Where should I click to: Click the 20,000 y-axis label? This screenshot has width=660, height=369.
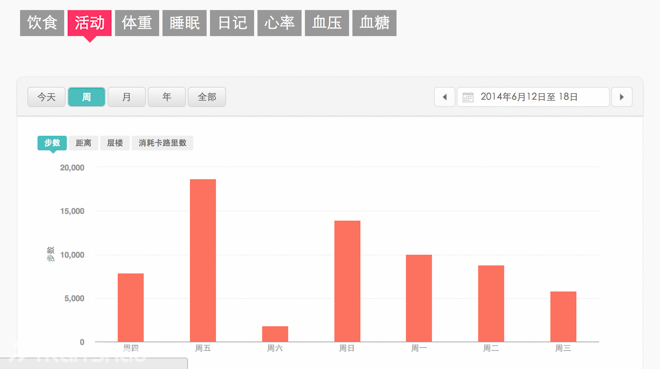pos(72,167)
